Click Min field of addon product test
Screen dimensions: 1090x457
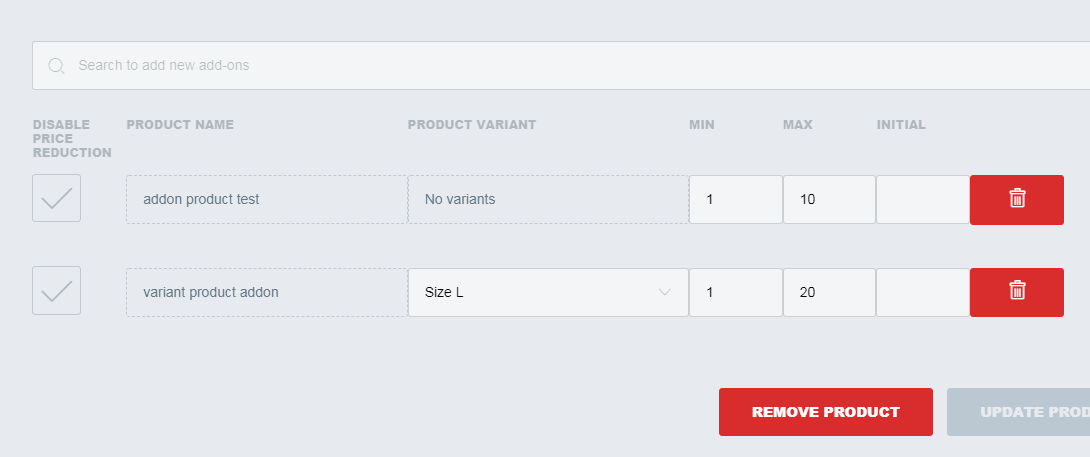tap(735, 200)
